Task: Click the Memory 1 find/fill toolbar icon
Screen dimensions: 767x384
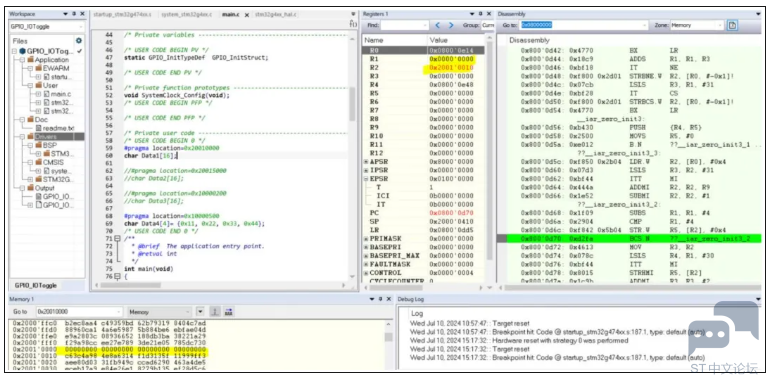Action: 228,312
